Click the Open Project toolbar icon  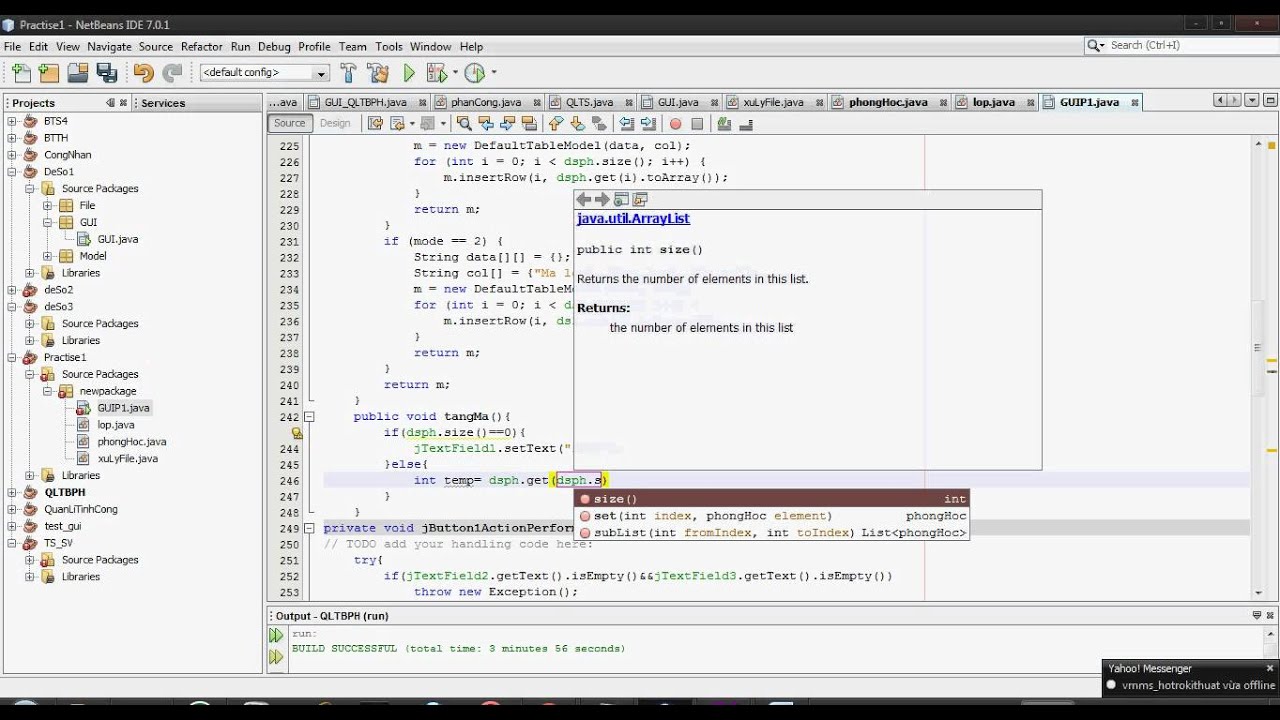(x=78, y=72)
